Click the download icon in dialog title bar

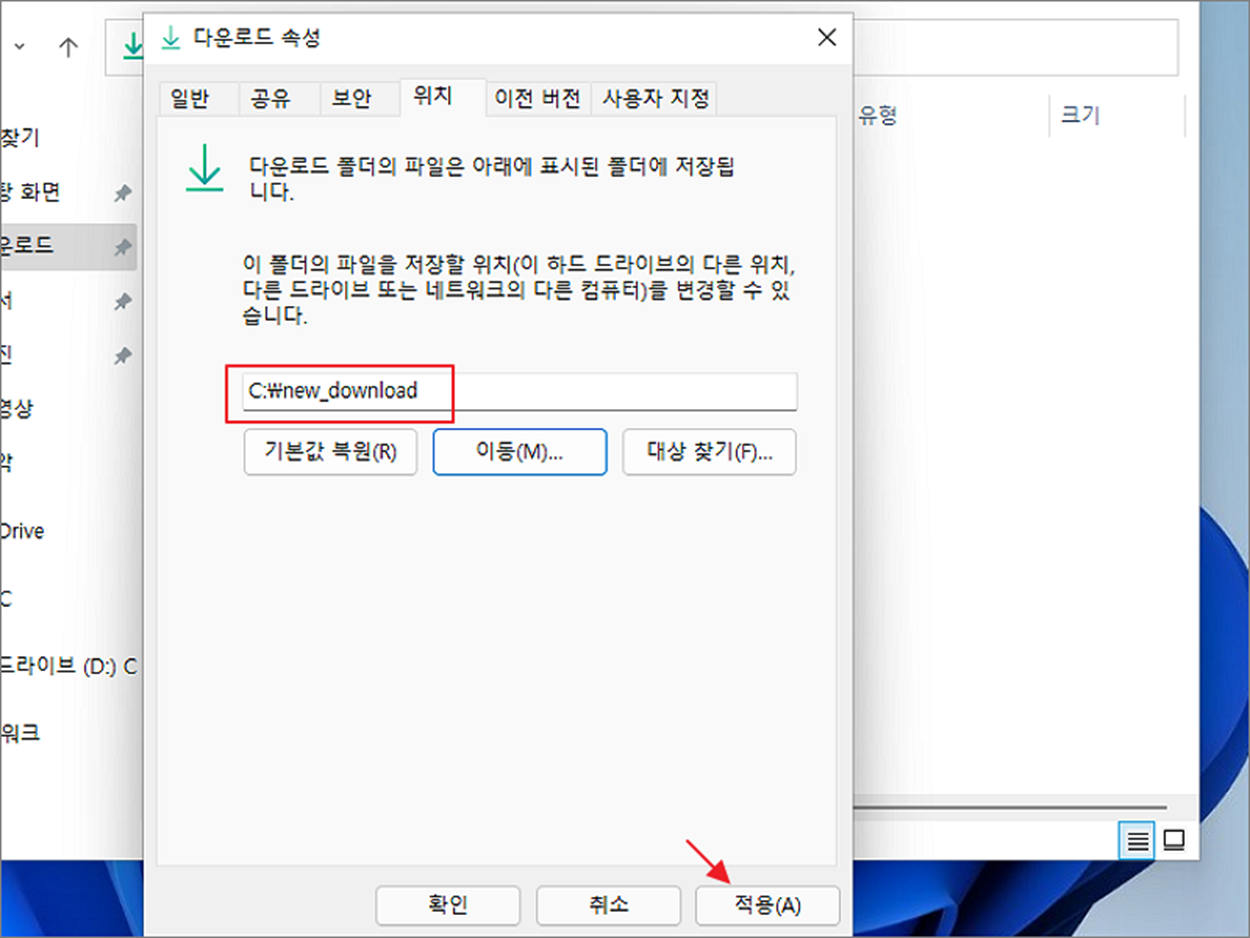click(x=172, y=38)
